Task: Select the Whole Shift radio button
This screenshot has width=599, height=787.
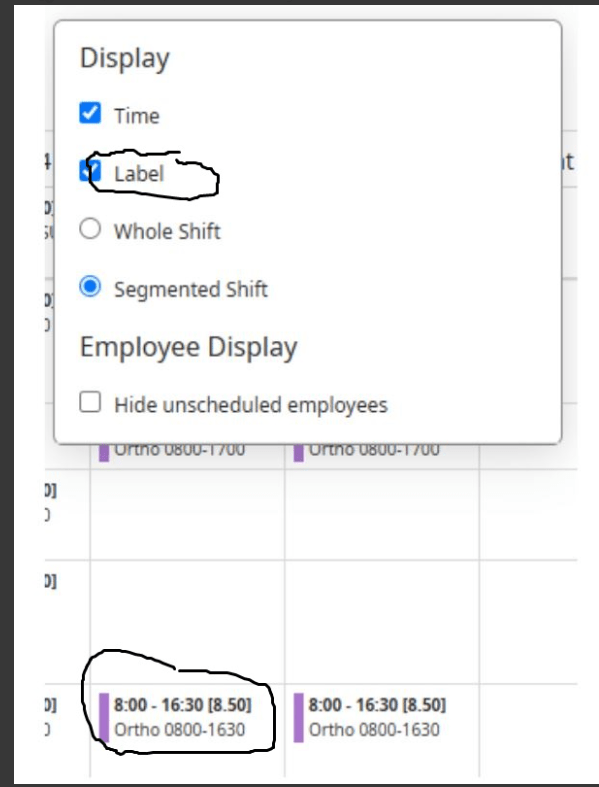Action: coord(90,229)
